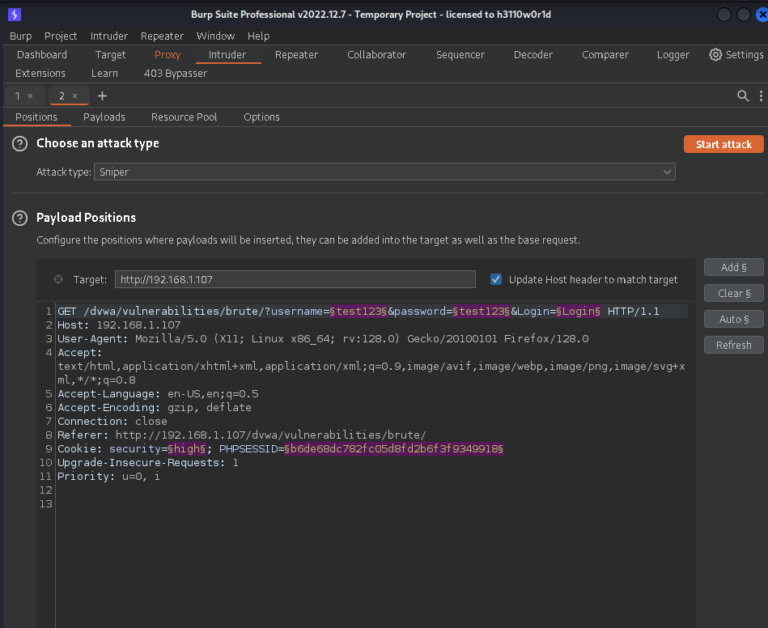Image resolution: width=768 pixels, height=628 pixels.
Task: Click the Connection: close header line
Action: click(112, 421)
